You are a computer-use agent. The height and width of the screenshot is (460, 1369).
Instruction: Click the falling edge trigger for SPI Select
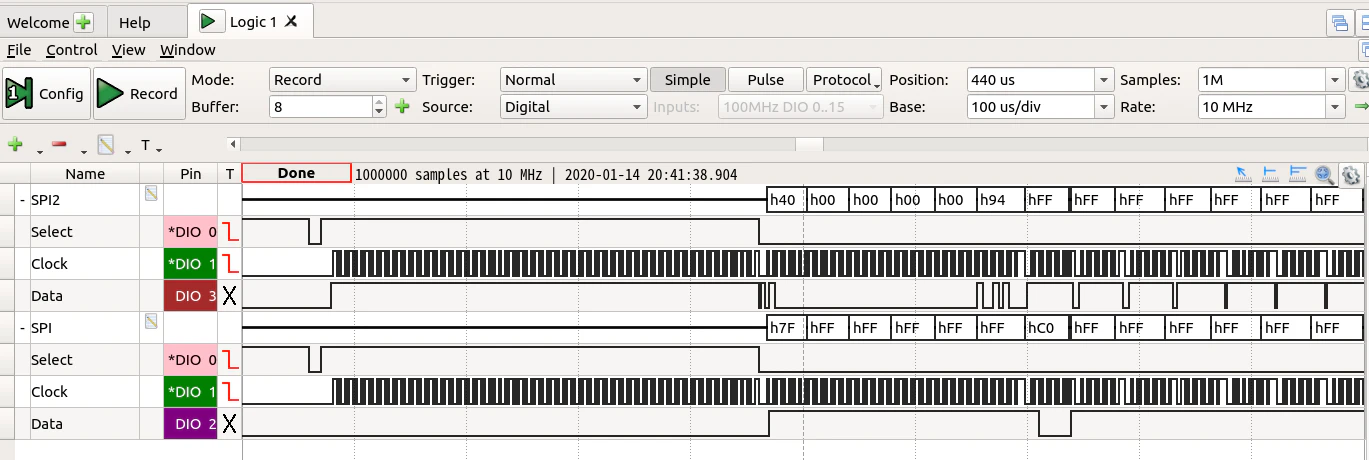coord(230,360)
